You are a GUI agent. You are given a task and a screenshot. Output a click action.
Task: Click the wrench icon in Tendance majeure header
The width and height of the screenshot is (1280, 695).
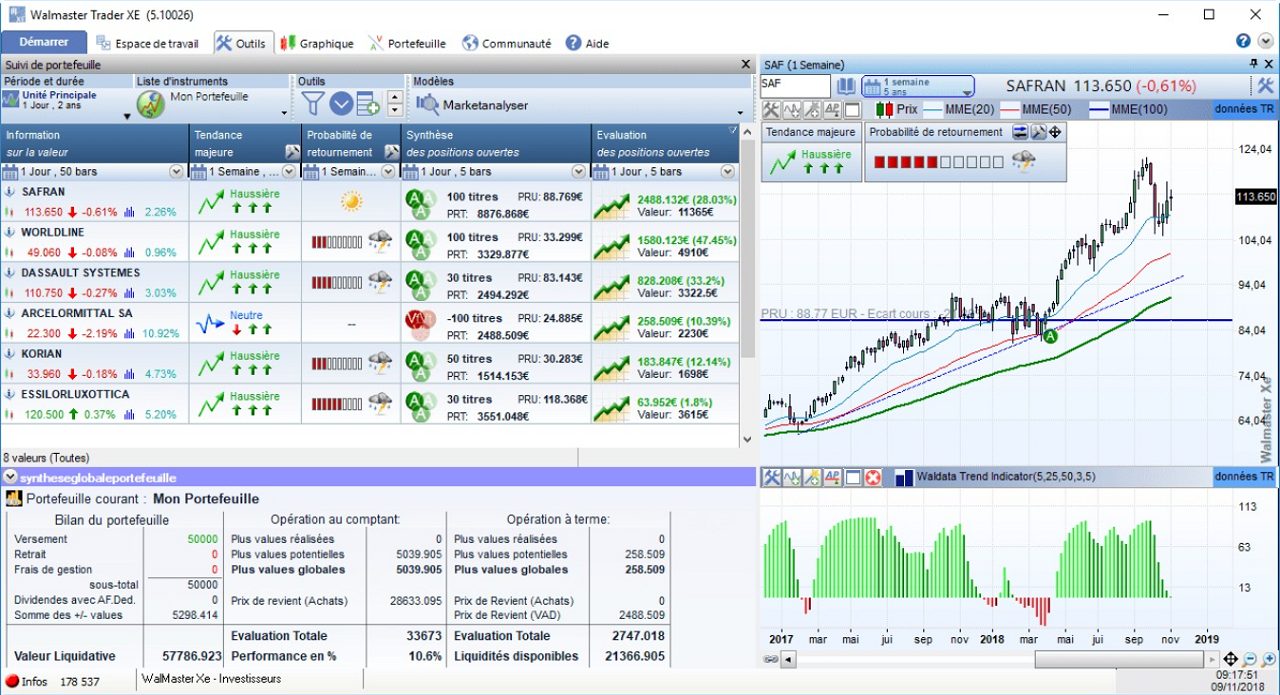coord(292,152)
